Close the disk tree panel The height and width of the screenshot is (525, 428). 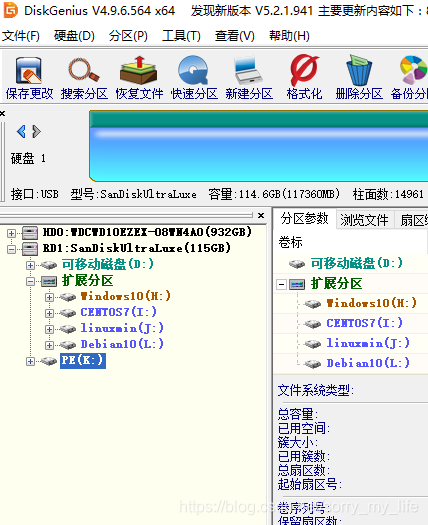tap(261, 215)
